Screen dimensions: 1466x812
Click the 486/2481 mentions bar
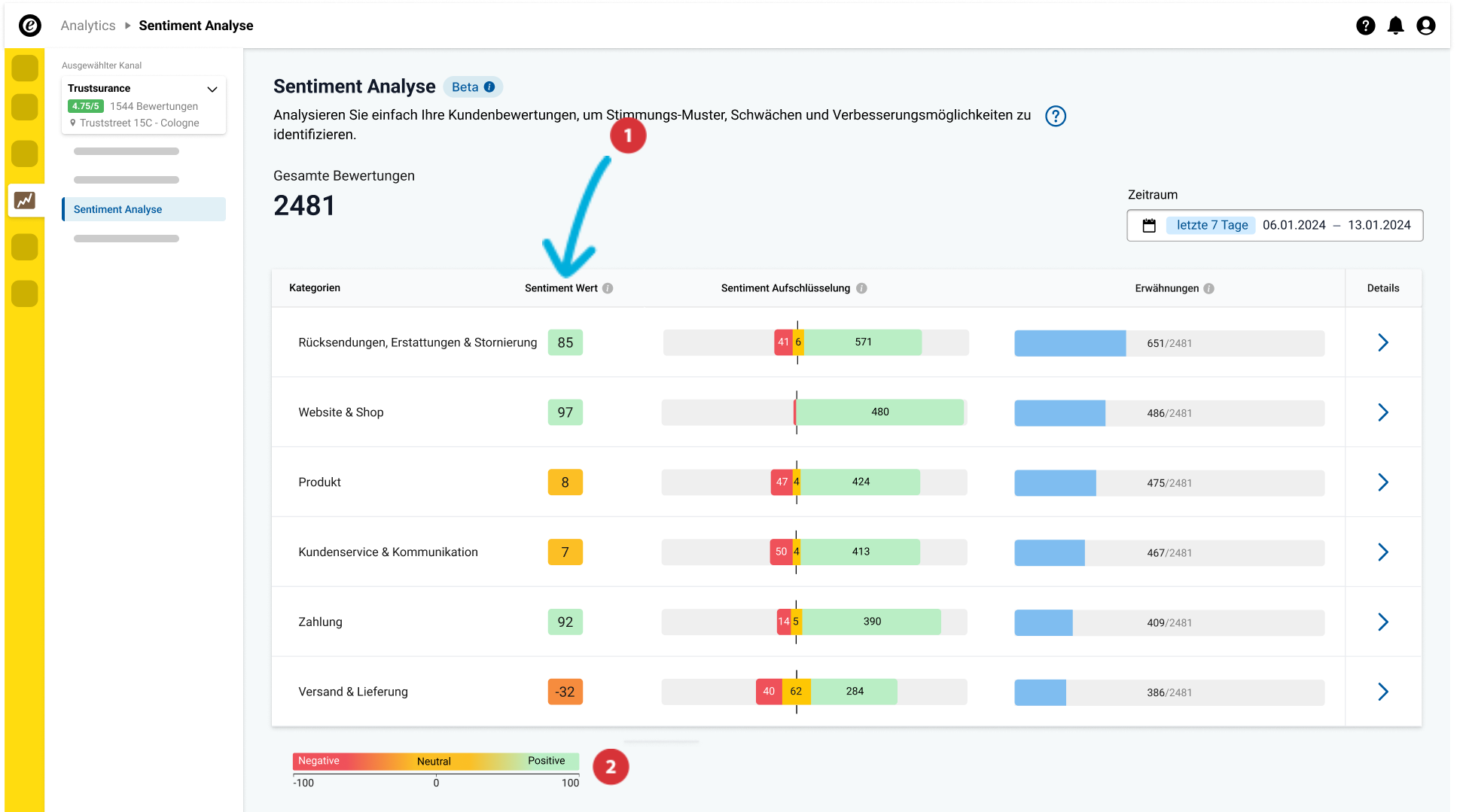coord(1169,413)
